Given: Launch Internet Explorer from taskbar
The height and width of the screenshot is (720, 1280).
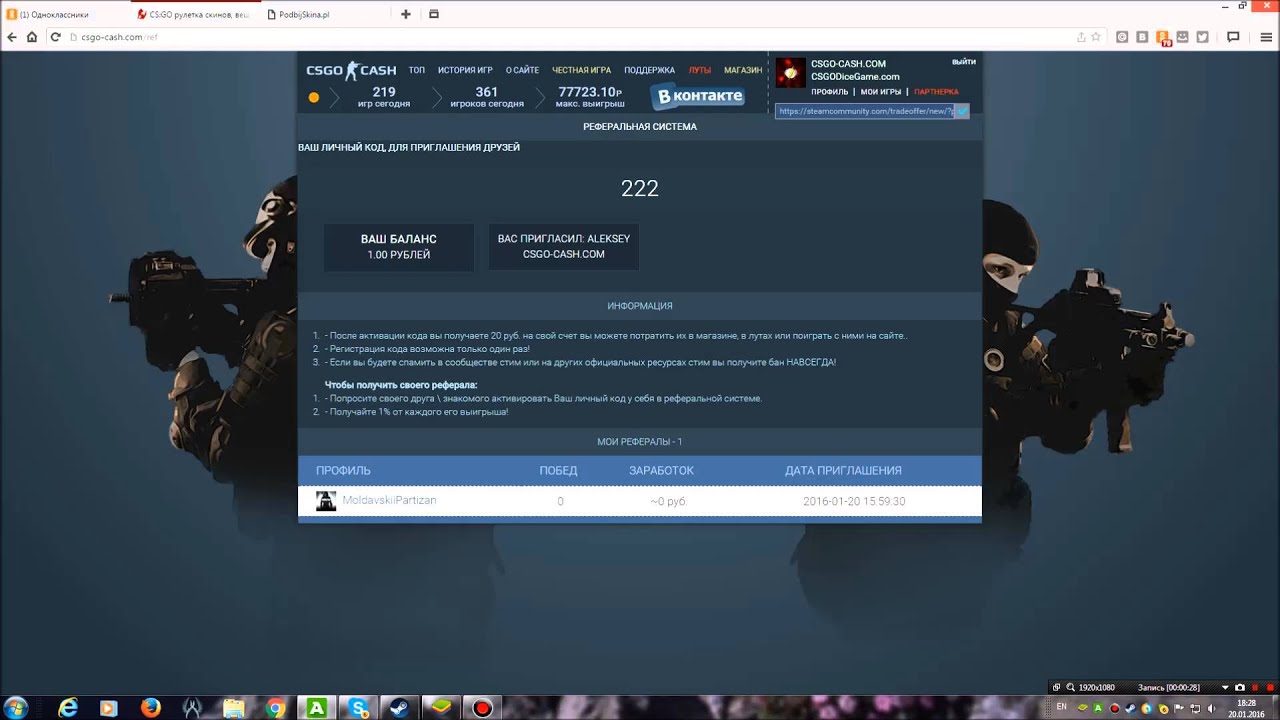Looking at the screenshot, I should click(68, 708).
